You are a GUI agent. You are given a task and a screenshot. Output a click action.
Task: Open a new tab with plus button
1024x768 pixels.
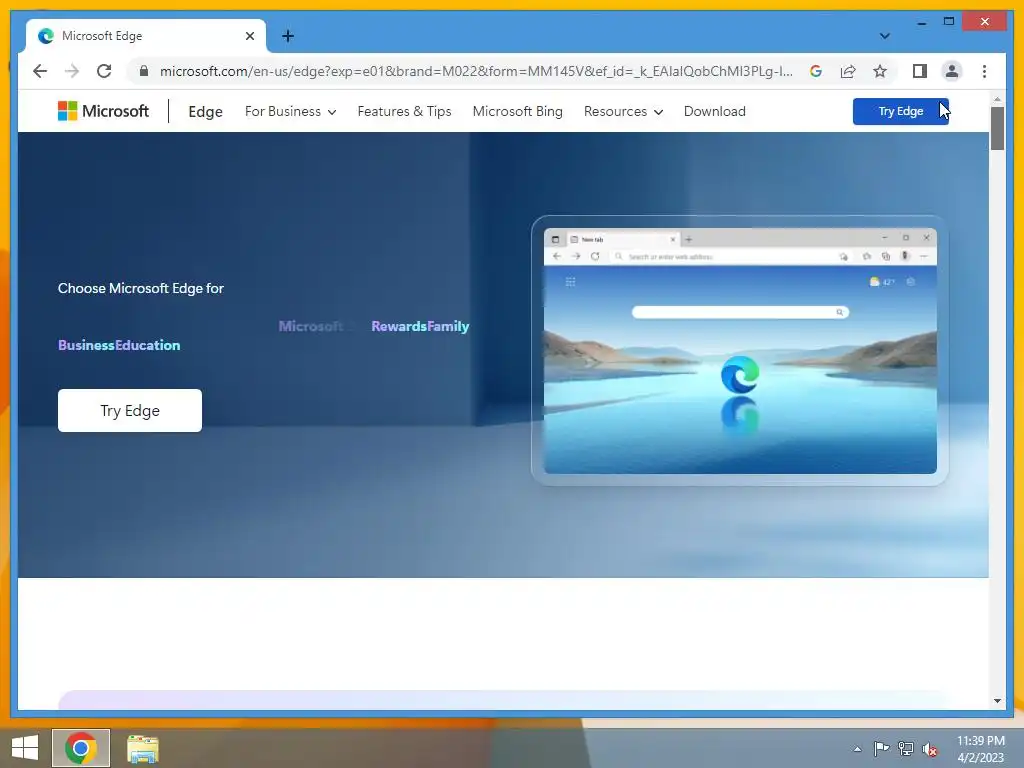[x=287, y=36]
